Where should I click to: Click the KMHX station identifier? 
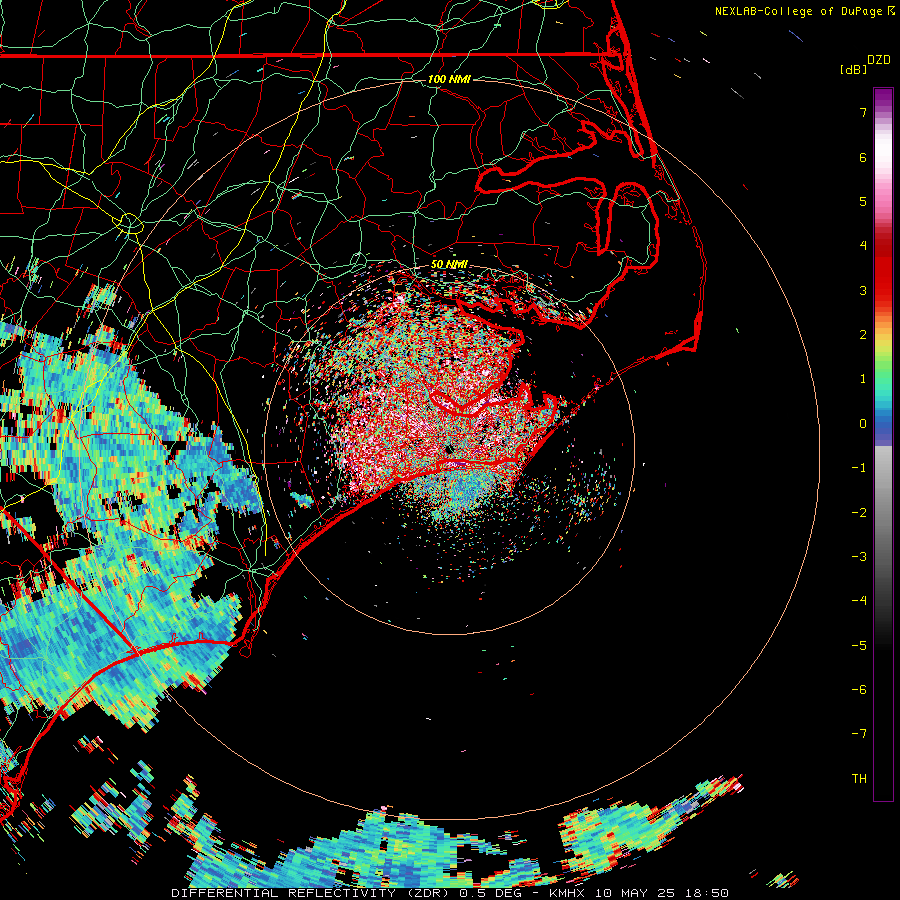pyautogui.click(x=567, y=893)
